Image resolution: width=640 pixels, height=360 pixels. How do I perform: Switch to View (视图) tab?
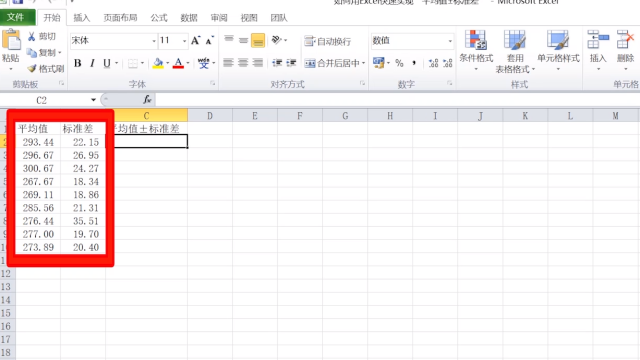tap(249, 18)
